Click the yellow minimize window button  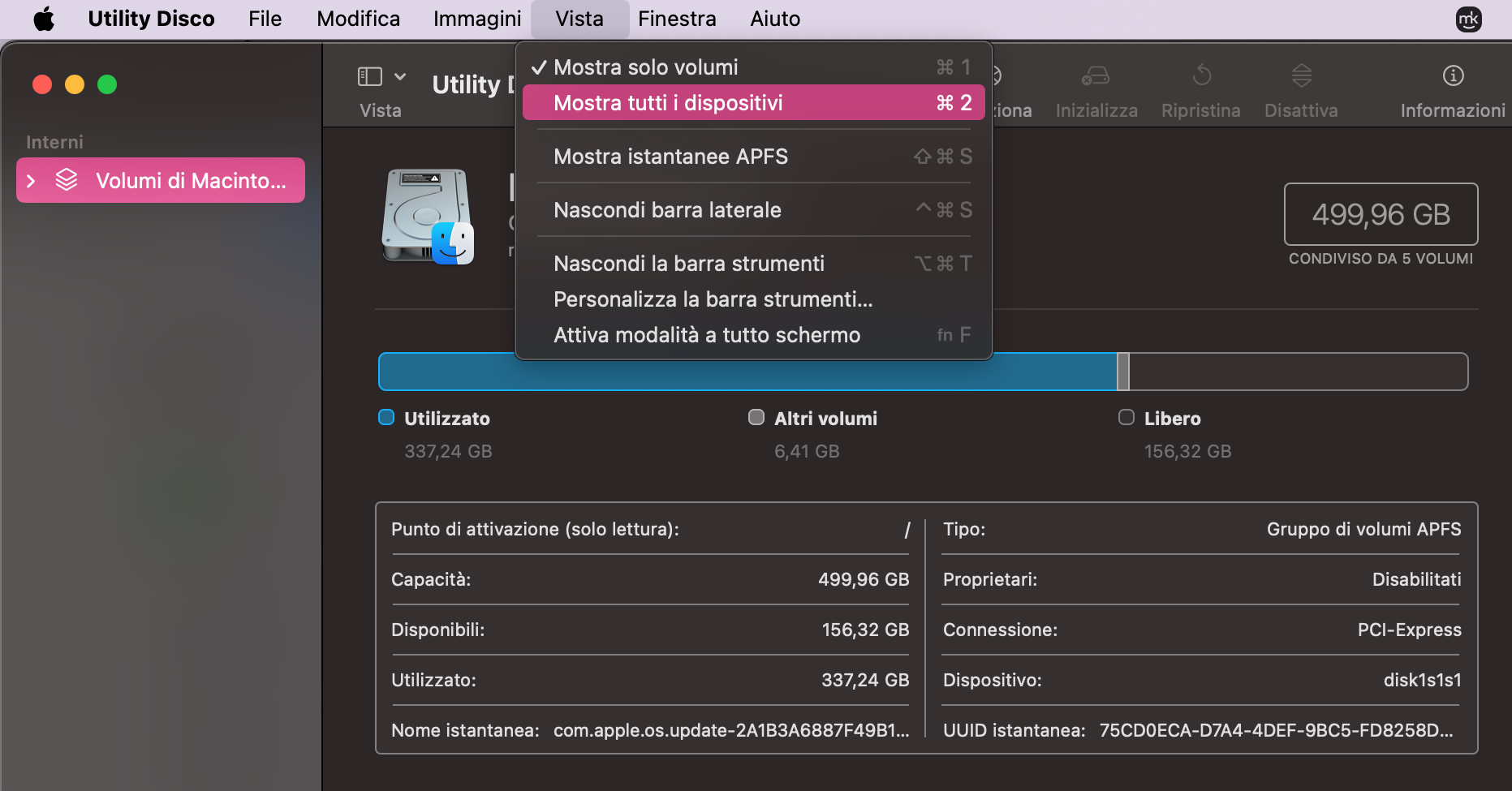pyautogui.click(x=75, y=84)
